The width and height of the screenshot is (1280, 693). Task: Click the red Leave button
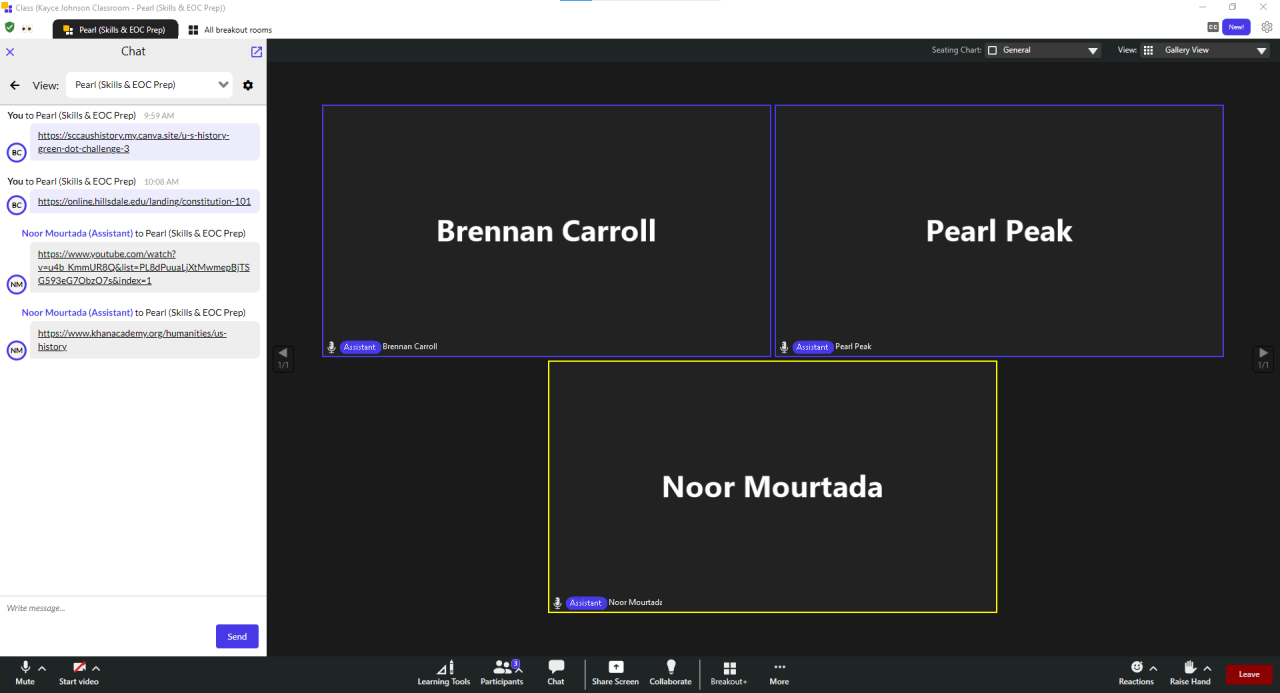click(1249, 674)
